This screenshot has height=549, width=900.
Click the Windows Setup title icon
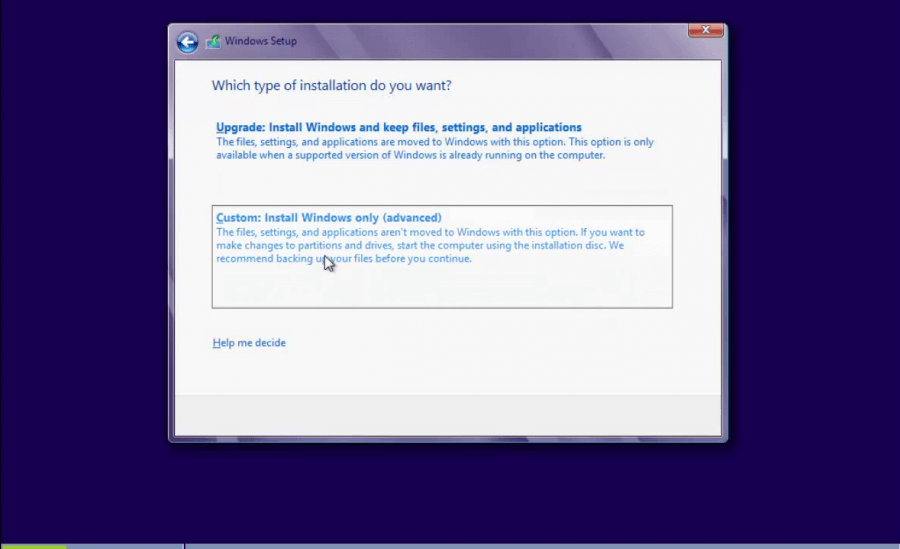click(x=213, y=41)
